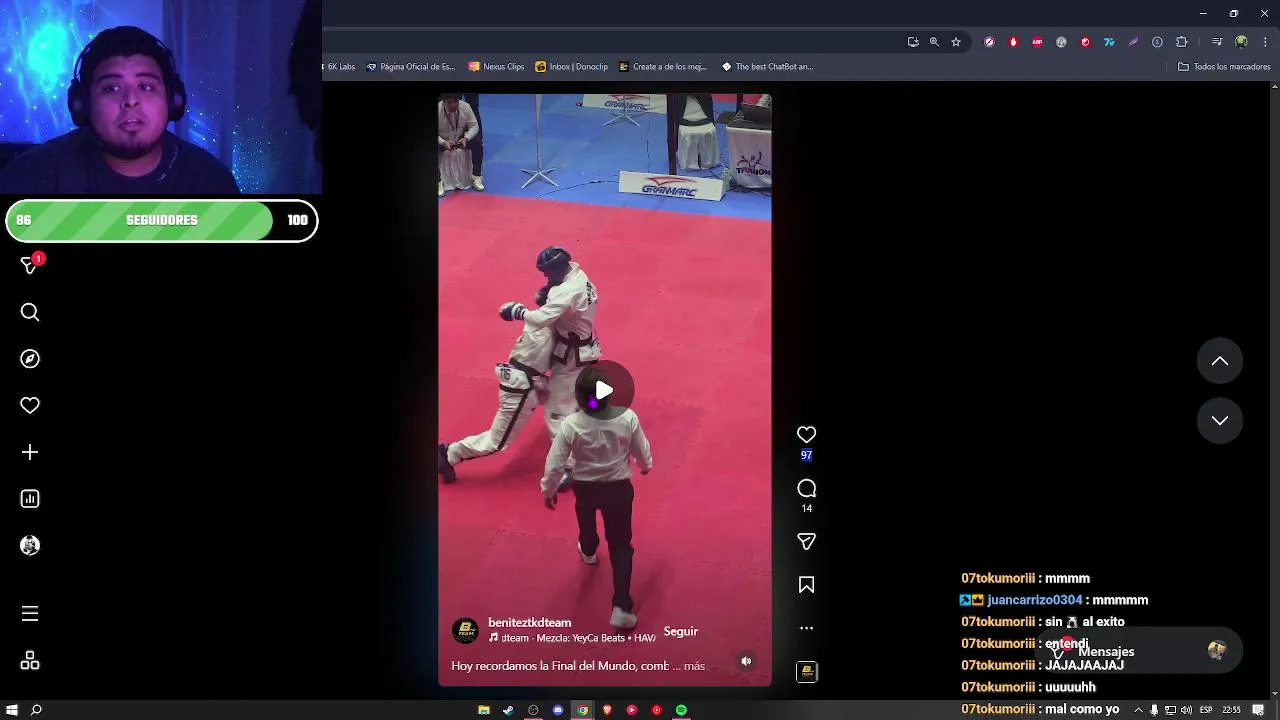Viewport: 1280px width, 720px height.
Task: Show hidden system tray icons
Action: 1138,710
